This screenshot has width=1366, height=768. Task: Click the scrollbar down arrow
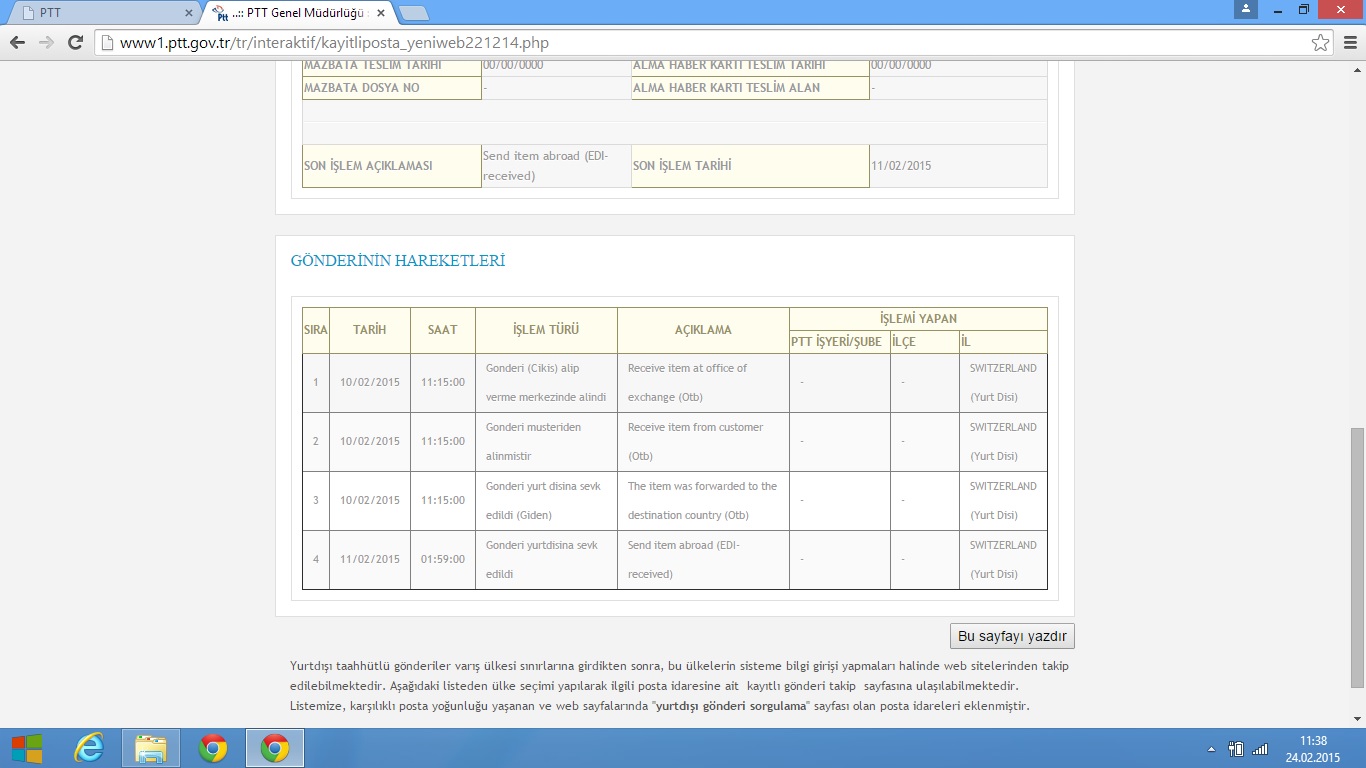tap(1357, 719)
